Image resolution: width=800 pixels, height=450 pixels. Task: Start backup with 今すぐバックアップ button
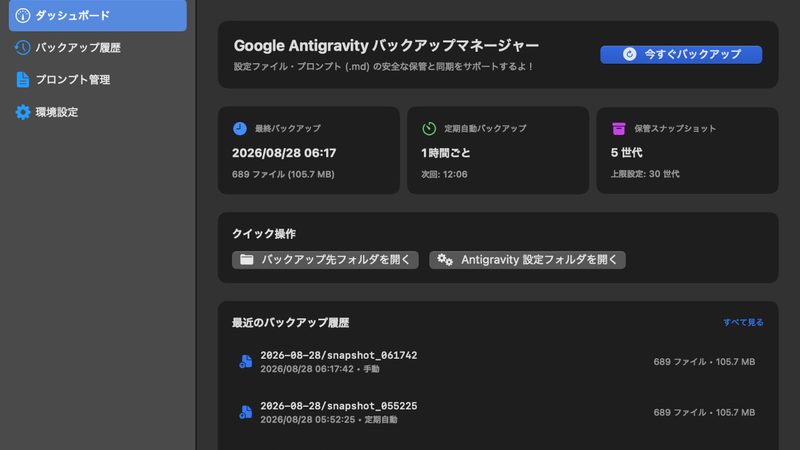pos(681,54)
